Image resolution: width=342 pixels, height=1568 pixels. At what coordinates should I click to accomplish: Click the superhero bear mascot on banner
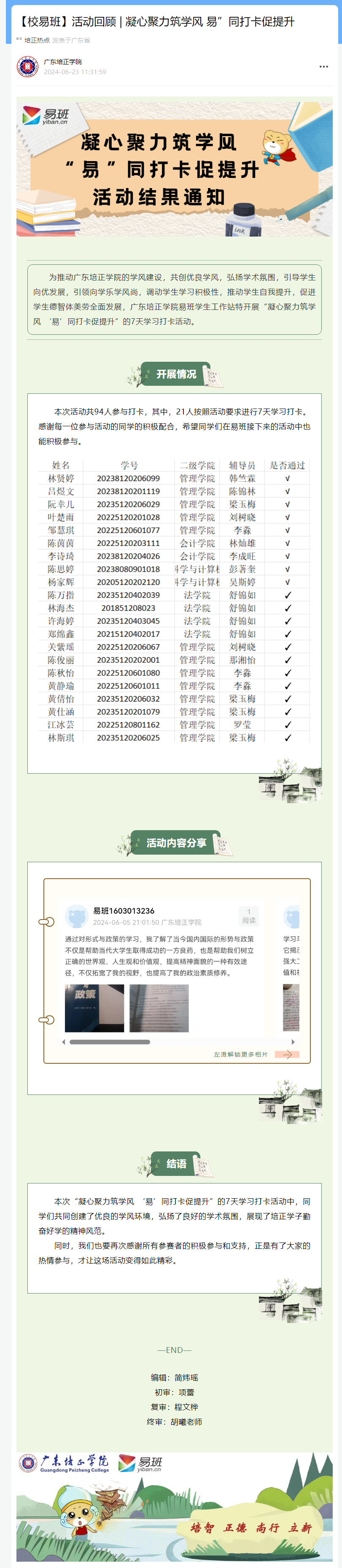click(x=278, y=147)
